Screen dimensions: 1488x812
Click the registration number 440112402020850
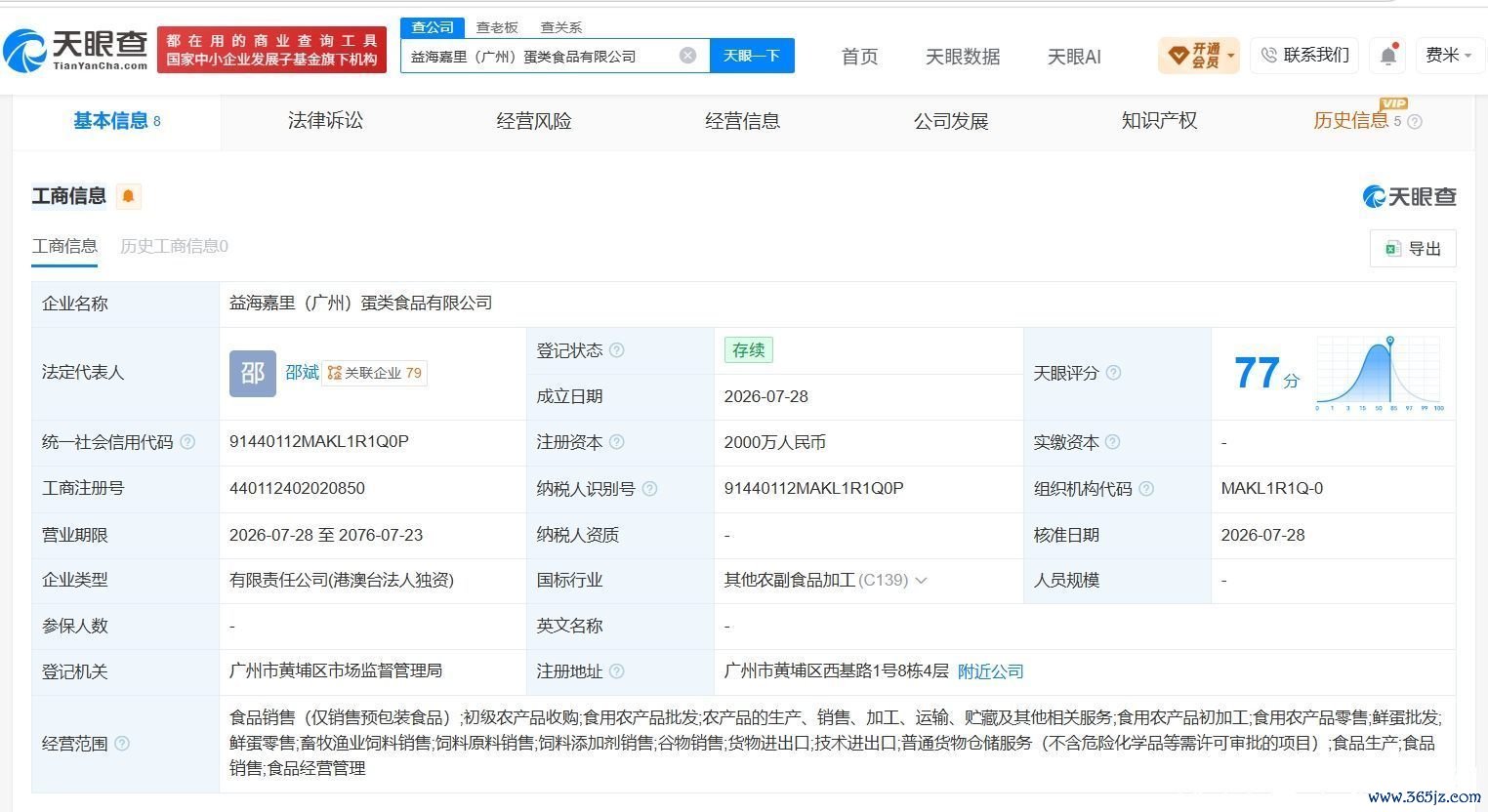pos(297,488)
